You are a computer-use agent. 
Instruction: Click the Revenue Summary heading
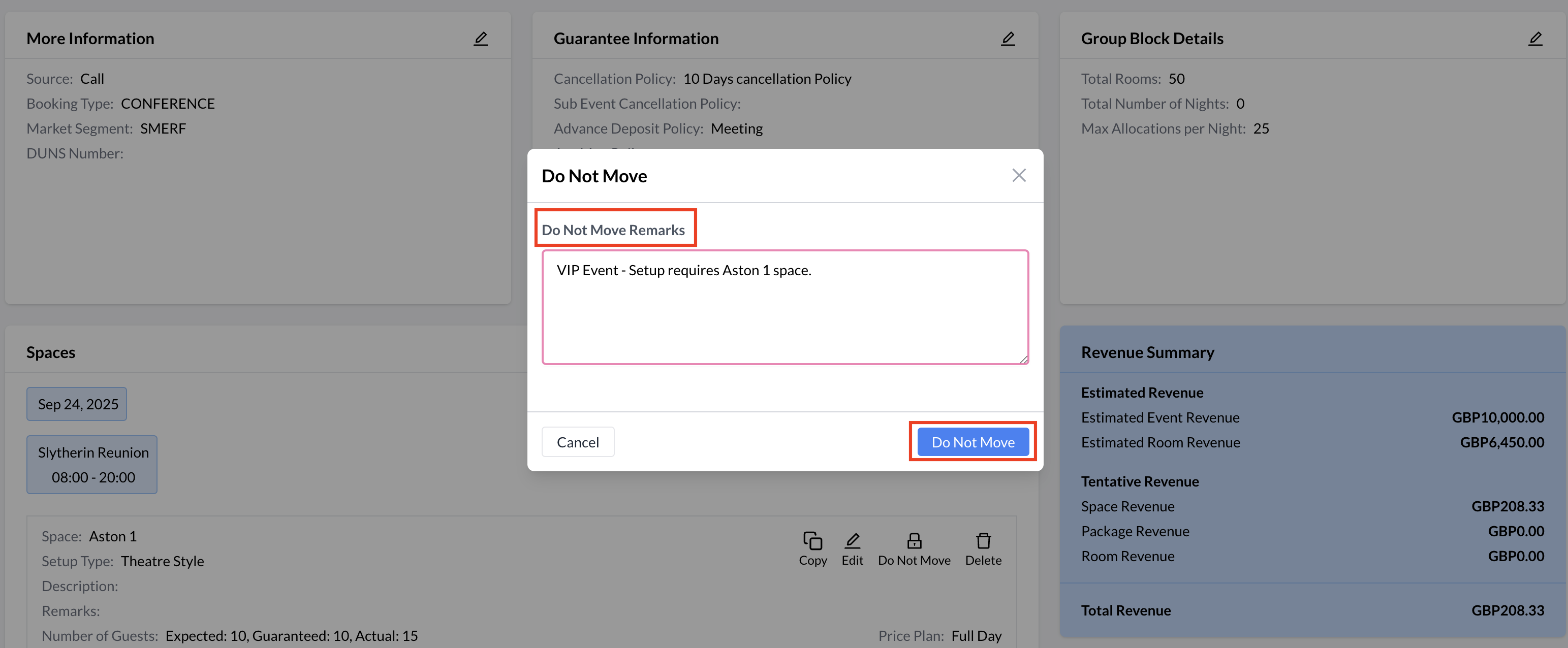[1147, 352]
